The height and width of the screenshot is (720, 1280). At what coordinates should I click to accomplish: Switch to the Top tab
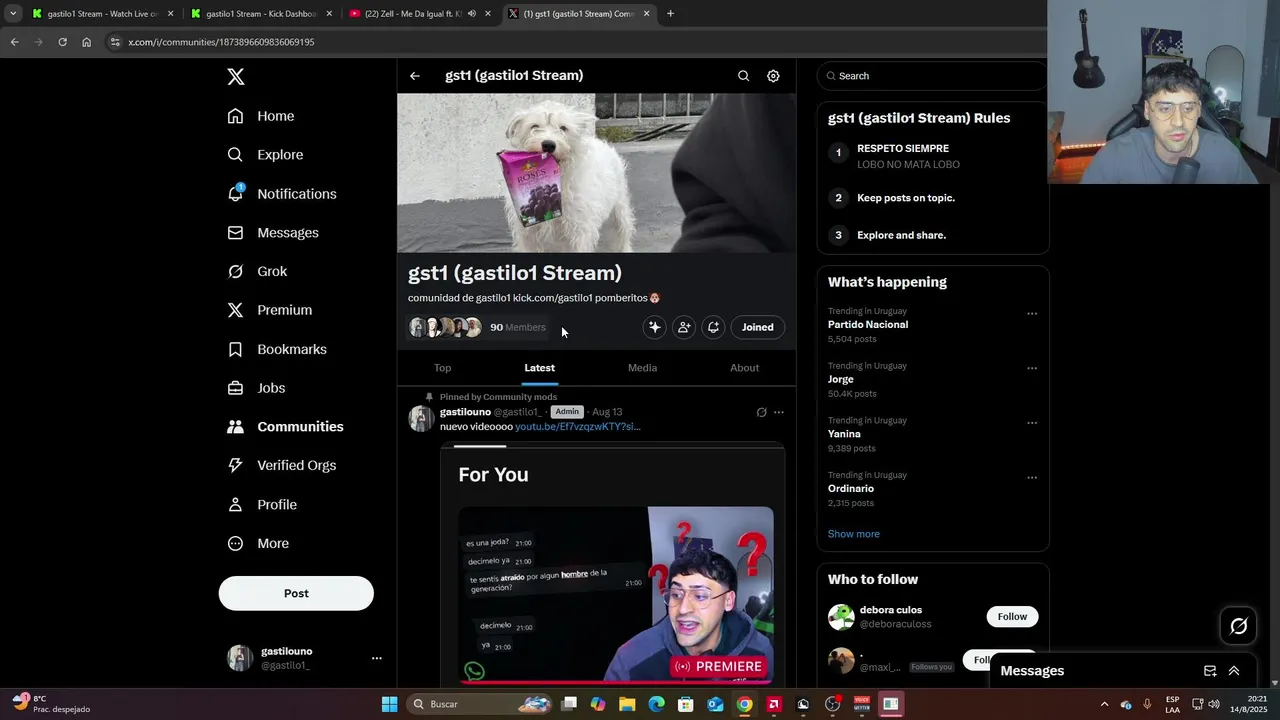pos(442,368)
